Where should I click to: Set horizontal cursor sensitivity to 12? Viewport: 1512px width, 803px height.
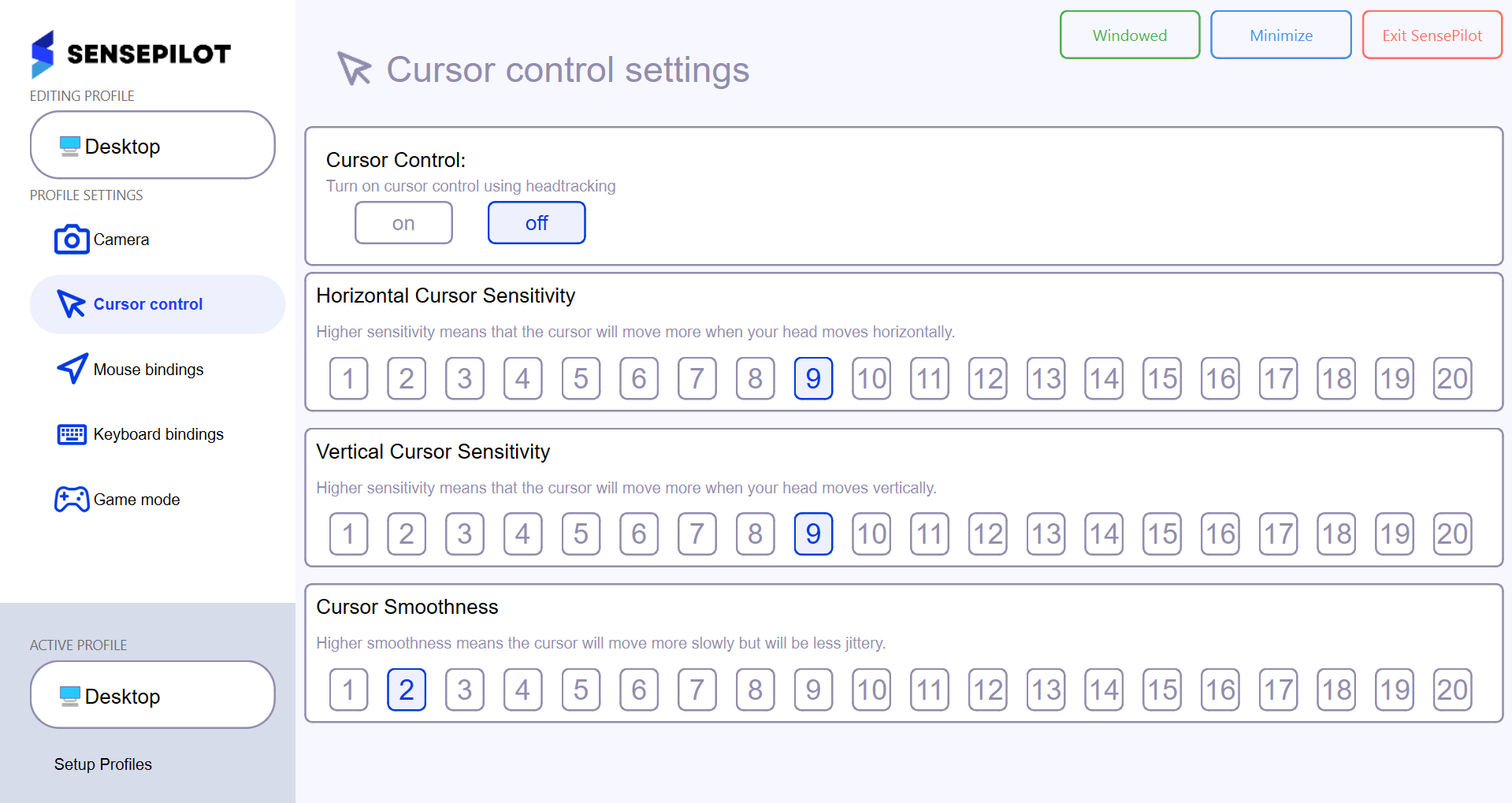pos(987,379)
